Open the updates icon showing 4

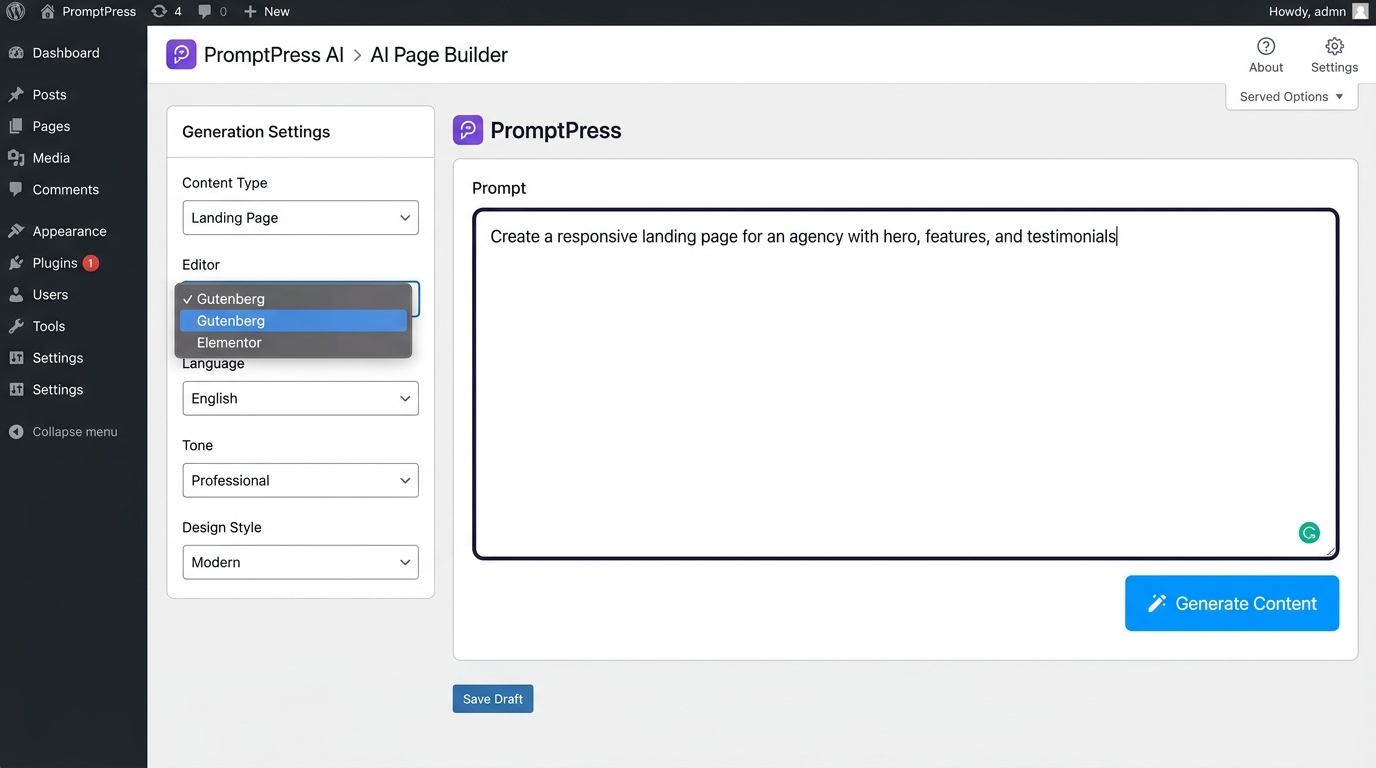pos(159,12)
